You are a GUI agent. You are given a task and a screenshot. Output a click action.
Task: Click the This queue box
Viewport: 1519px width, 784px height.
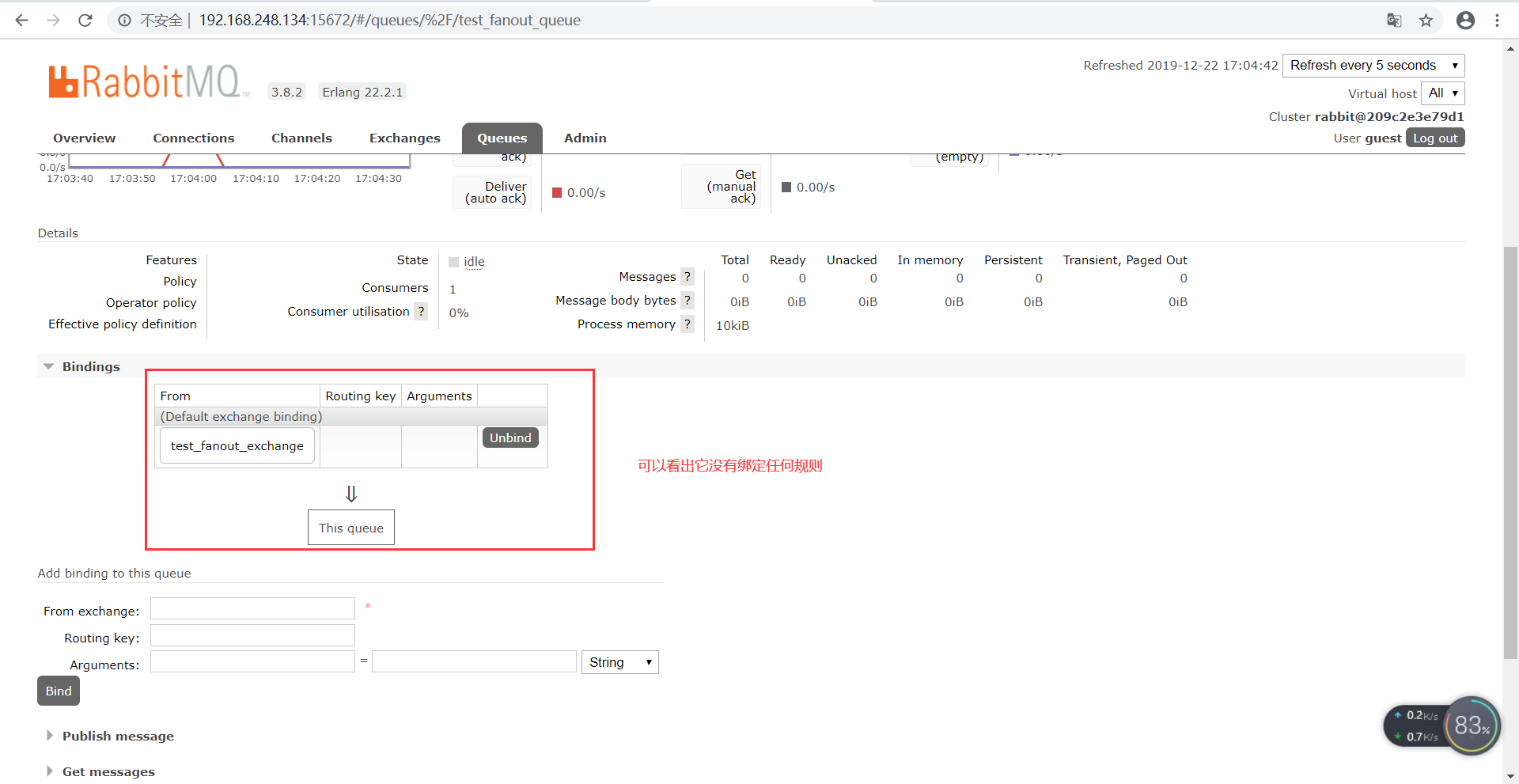351,528
